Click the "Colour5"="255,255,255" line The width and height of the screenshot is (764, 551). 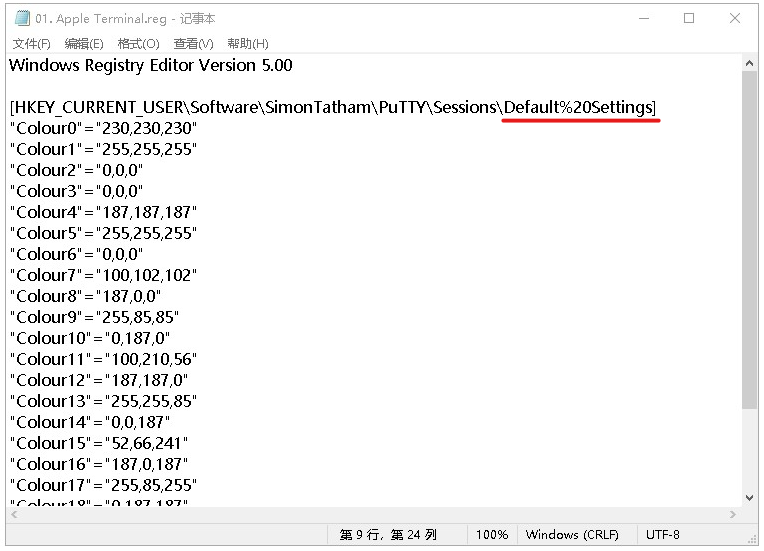tap(103, 233)
